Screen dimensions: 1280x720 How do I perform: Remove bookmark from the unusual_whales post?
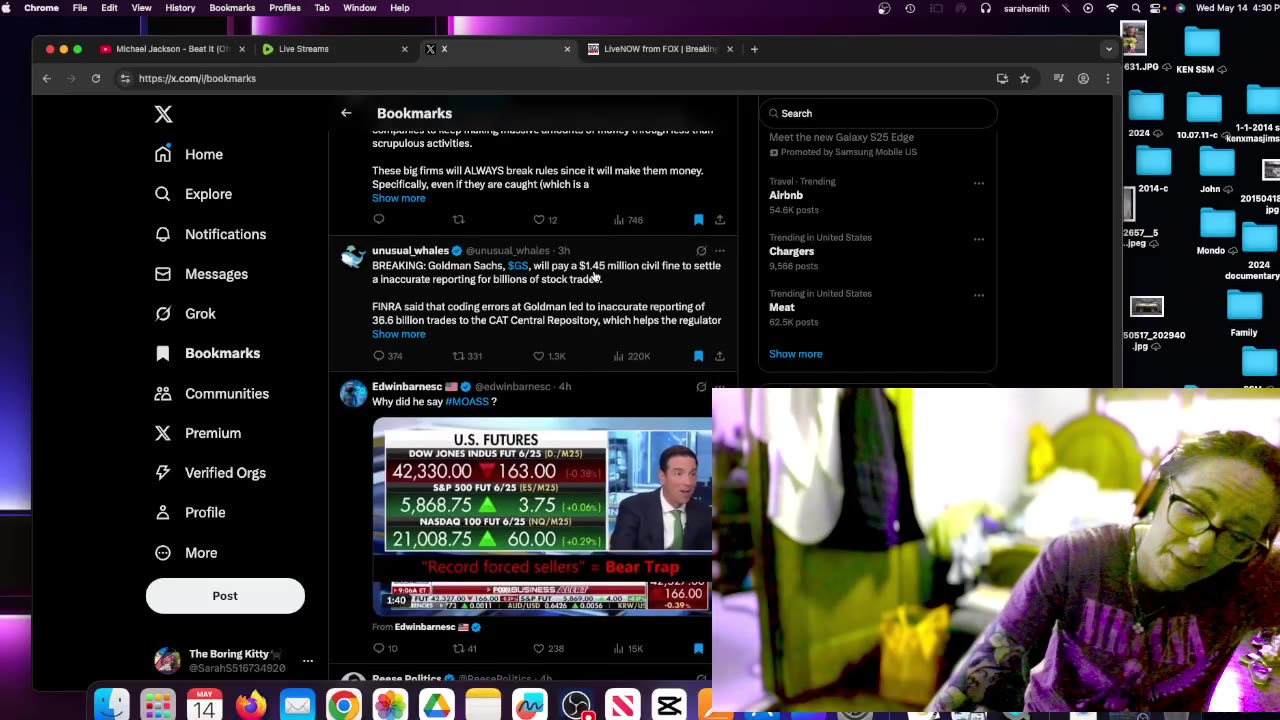tap(698, 356)
